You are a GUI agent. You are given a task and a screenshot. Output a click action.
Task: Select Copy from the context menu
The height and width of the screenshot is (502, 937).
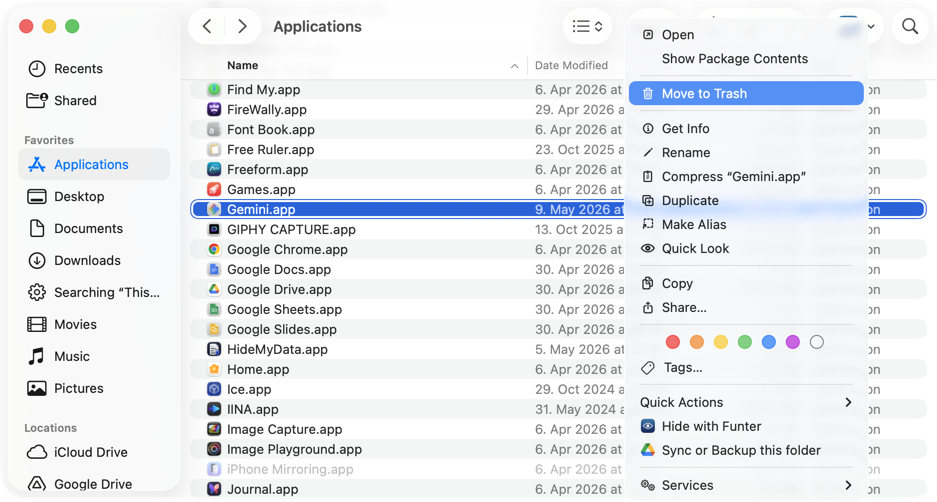point(746,283)
